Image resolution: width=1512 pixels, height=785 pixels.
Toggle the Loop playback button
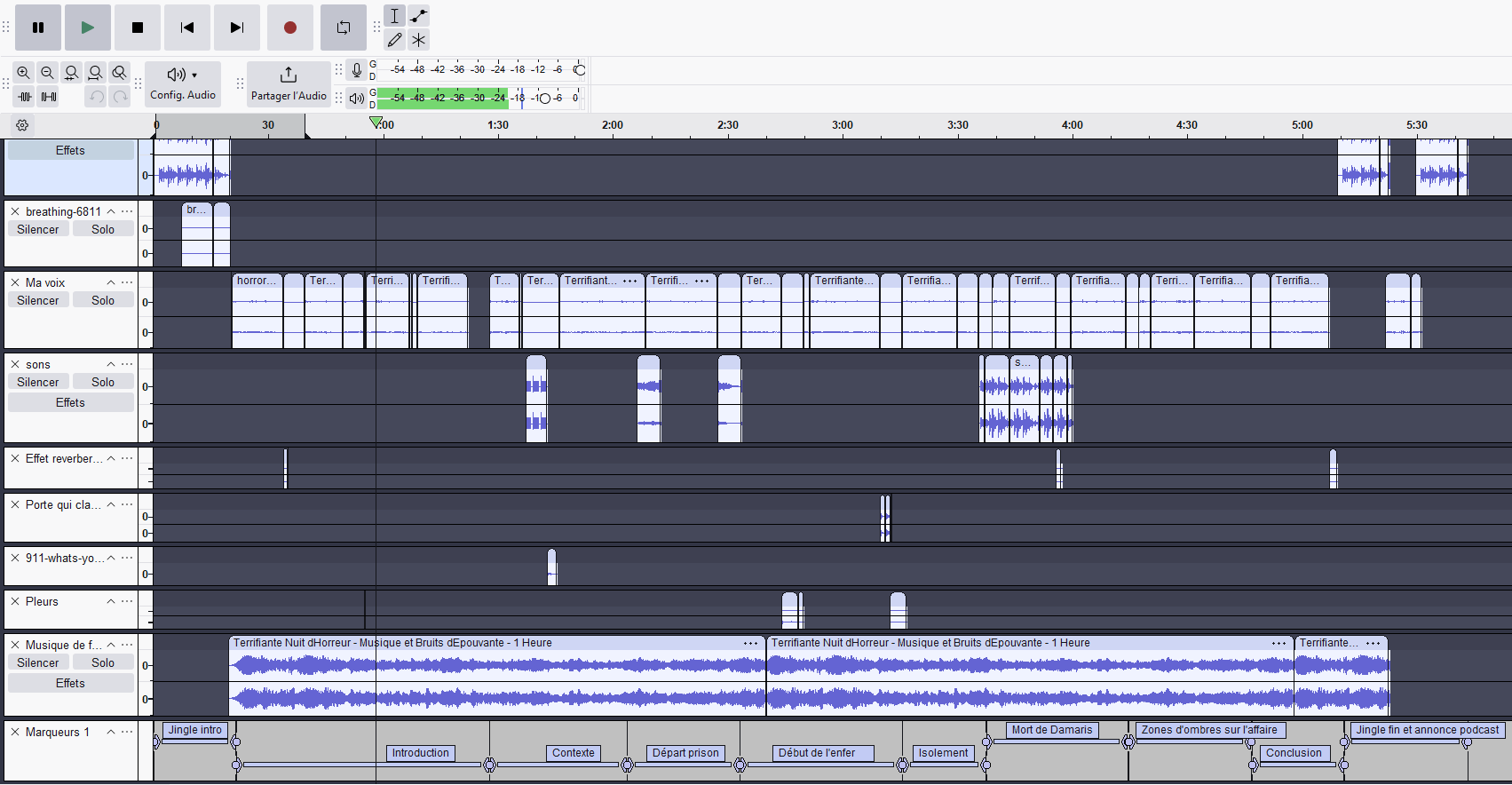(x=343, y=28)
